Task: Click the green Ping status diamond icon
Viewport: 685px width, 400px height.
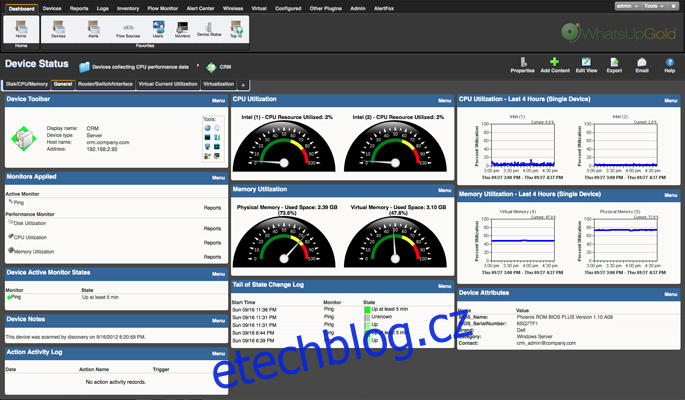Action: (9, 297)
